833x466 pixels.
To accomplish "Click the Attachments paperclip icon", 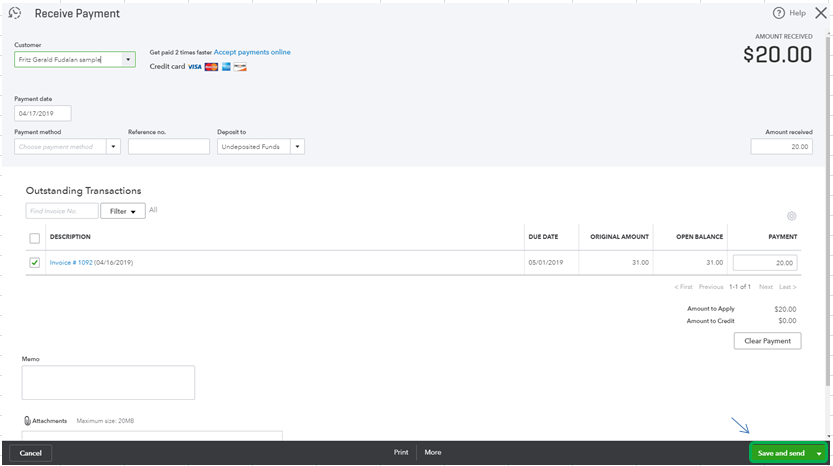I will point(27,420).
